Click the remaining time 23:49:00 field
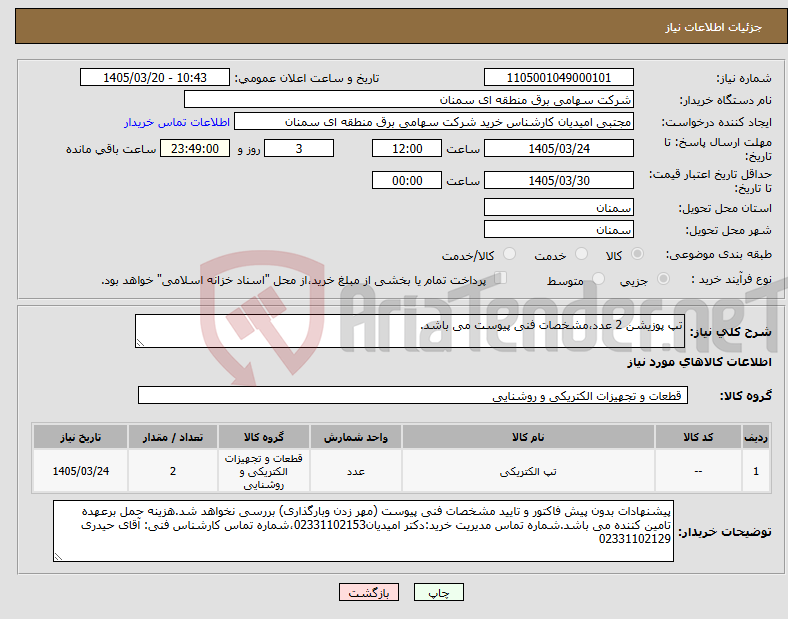The image size is (788, 619). pos(195,148)
